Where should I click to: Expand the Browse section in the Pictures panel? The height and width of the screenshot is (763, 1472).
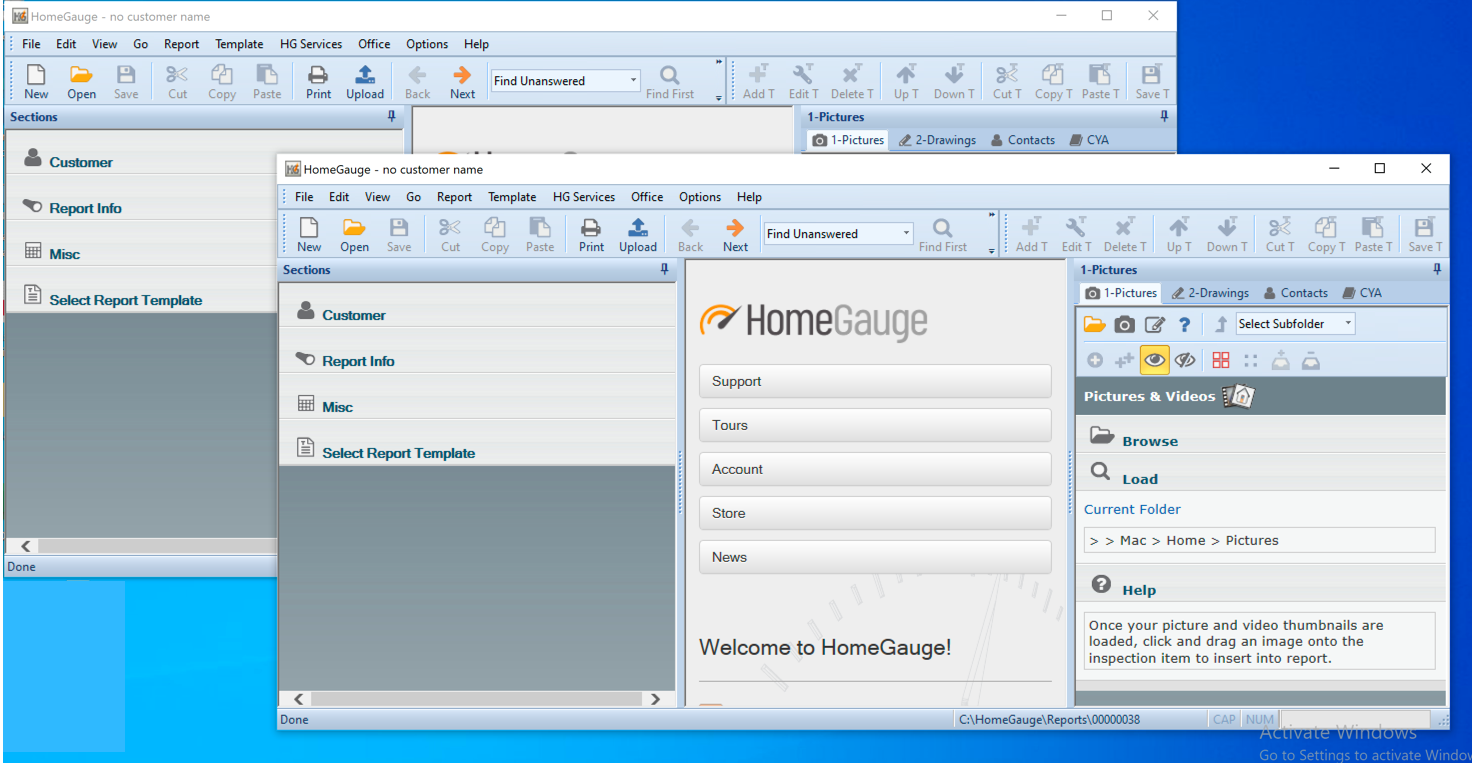coord(1149,441)
